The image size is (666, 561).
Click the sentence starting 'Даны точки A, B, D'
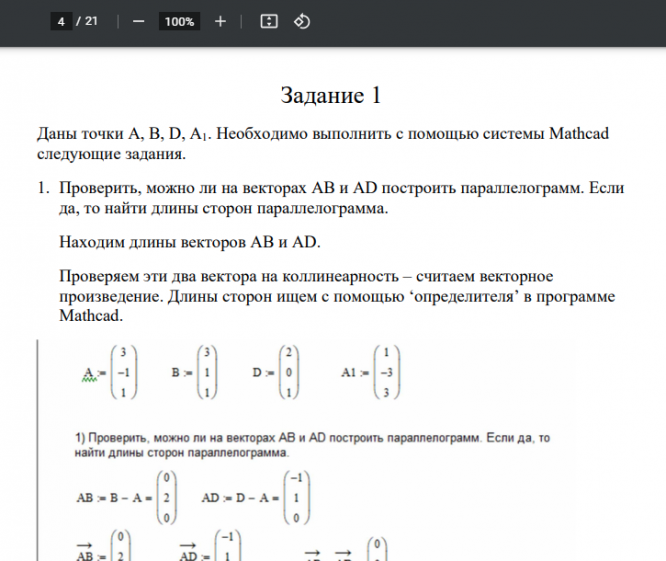[x=323, y=144]
